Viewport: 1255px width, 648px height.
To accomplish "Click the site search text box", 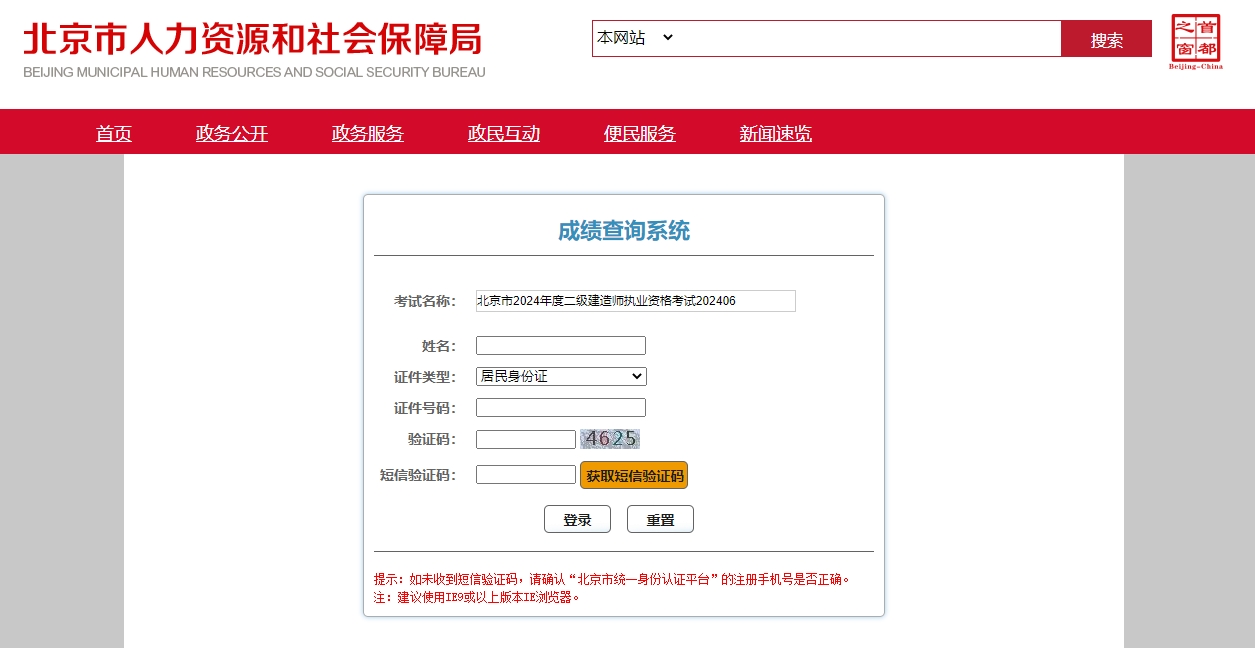I will (868, 39).
